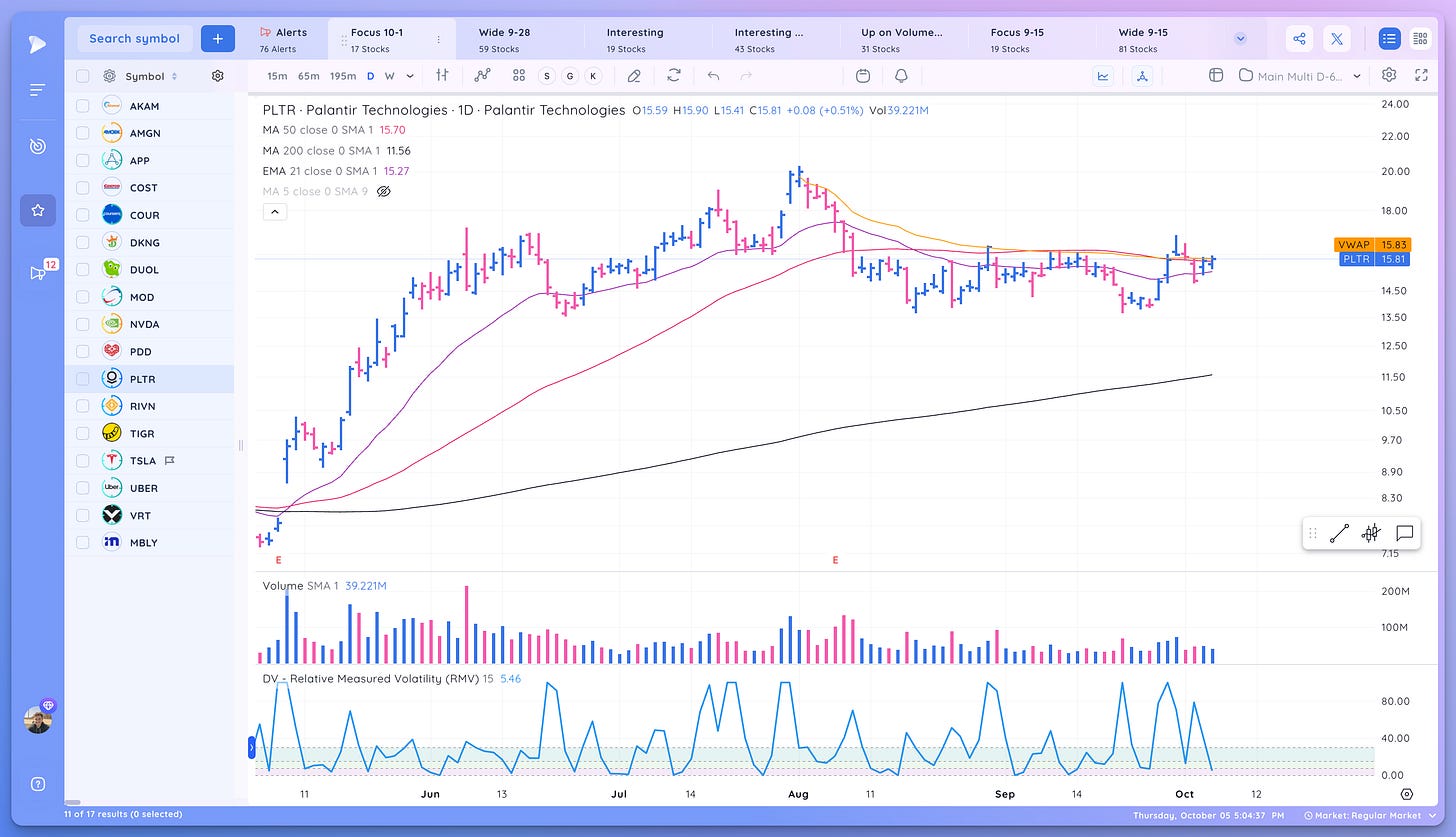
Task: Open watchlist column settings gear on right
Action: pos(218,76)
